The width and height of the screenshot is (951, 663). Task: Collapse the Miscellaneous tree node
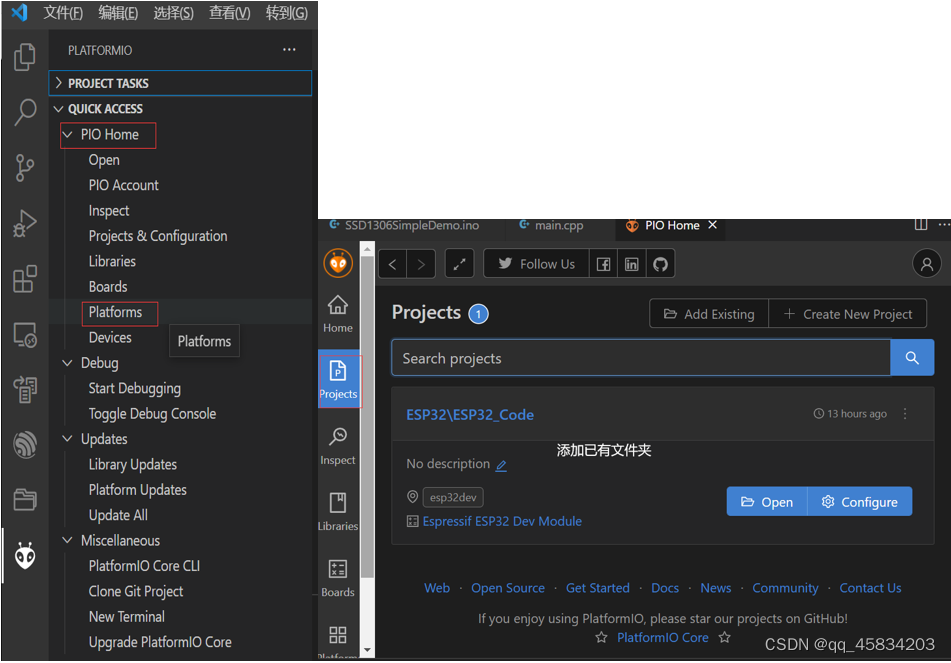pyautogui.click(x=67, y=540)
